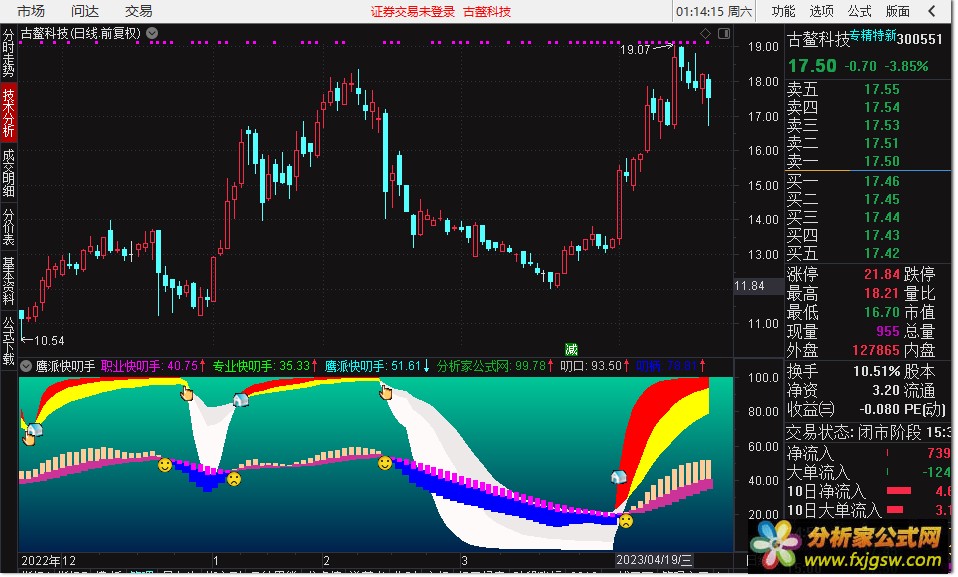
Task: Click the 最低 16.70 value
Action: (882, 312)
